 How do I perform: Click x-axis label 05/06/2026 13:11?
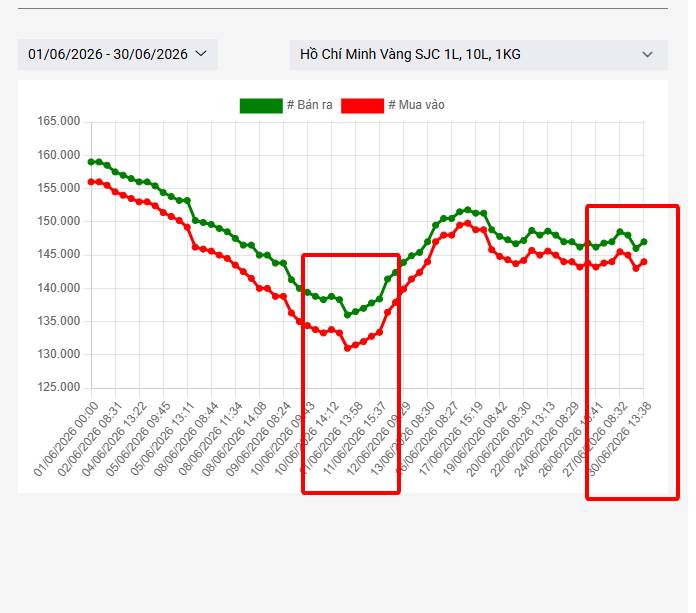162,439
